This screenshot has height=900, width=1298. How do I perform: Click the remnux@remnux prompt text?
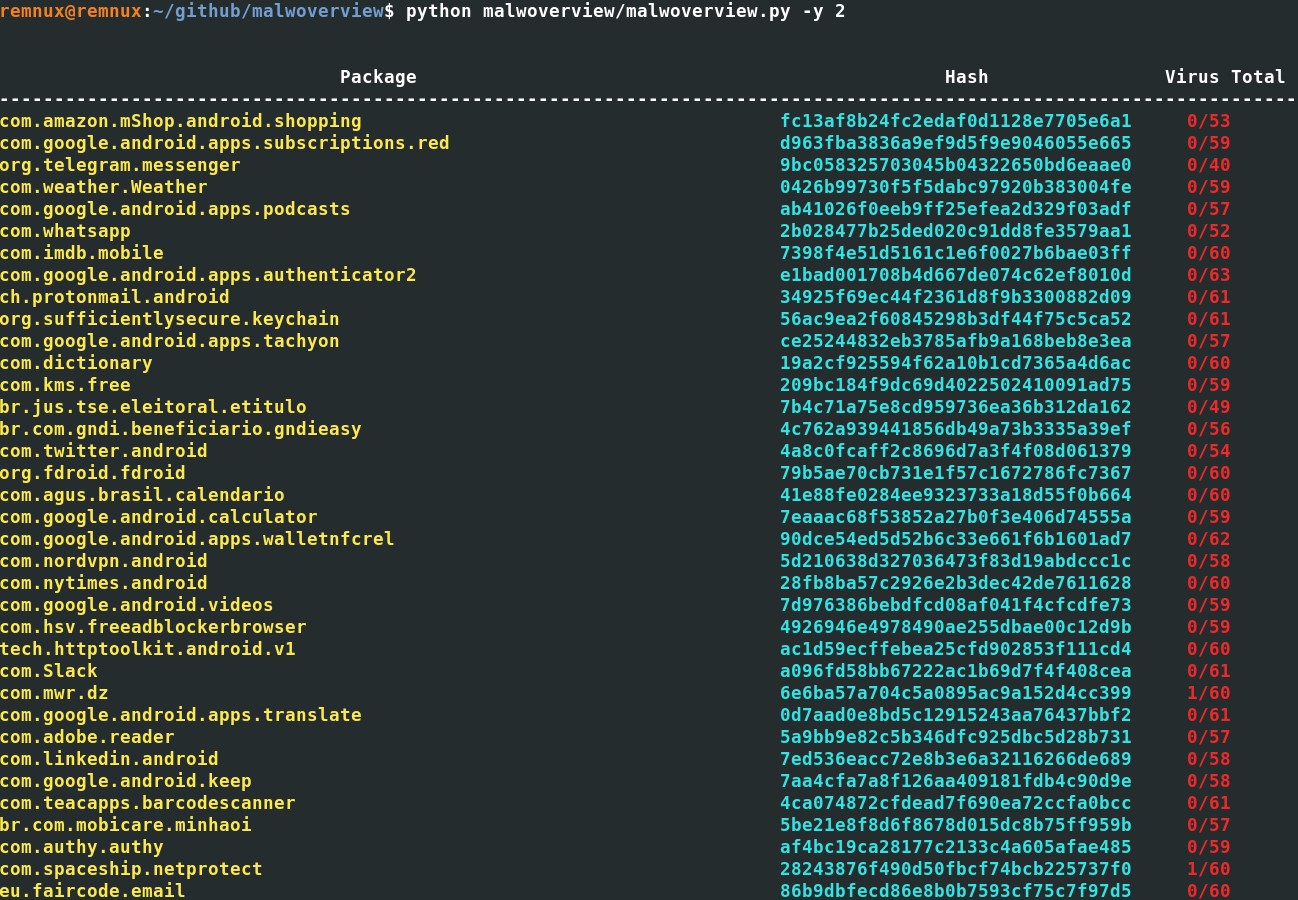point(70,12)
